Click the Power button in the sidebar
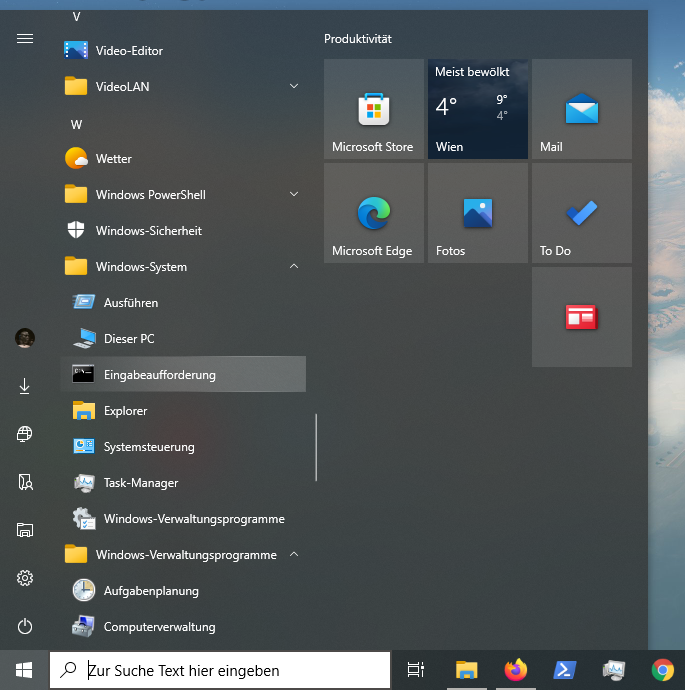 click(25, 626)
